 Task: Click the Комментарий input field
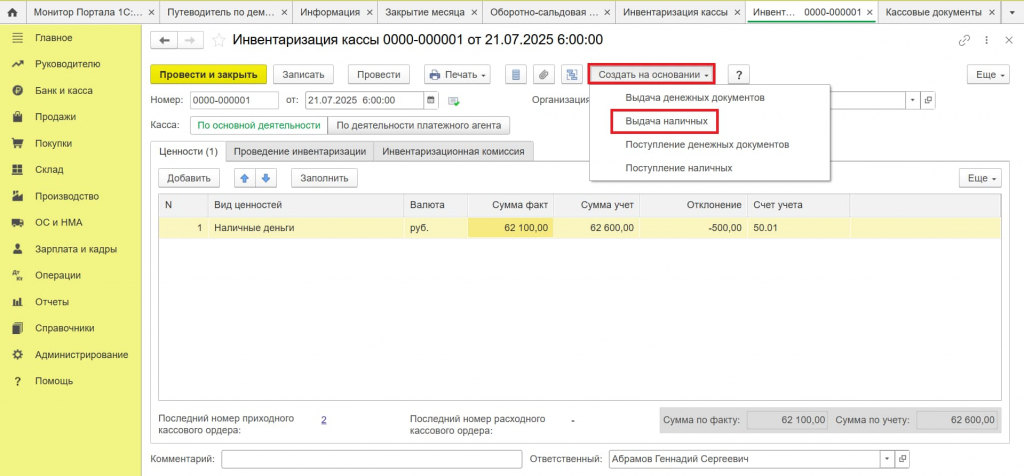[372, 459]
